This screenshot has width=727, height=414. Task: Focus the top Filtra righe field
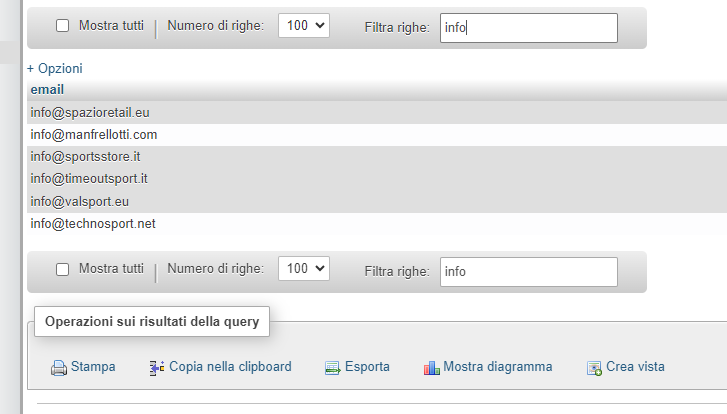pyautogui.click(x=528, y=27)
